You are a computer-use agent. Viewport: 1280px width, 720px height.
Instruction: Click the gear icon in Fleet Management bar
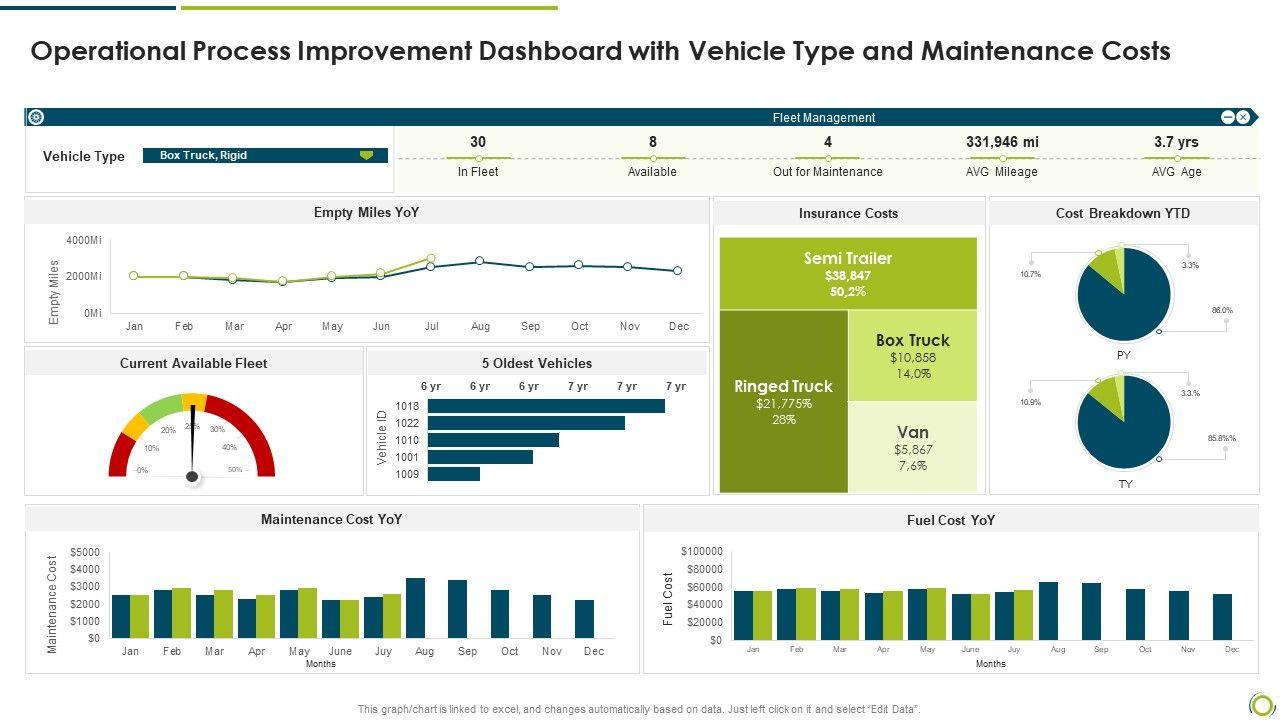[x=36, y=117]
